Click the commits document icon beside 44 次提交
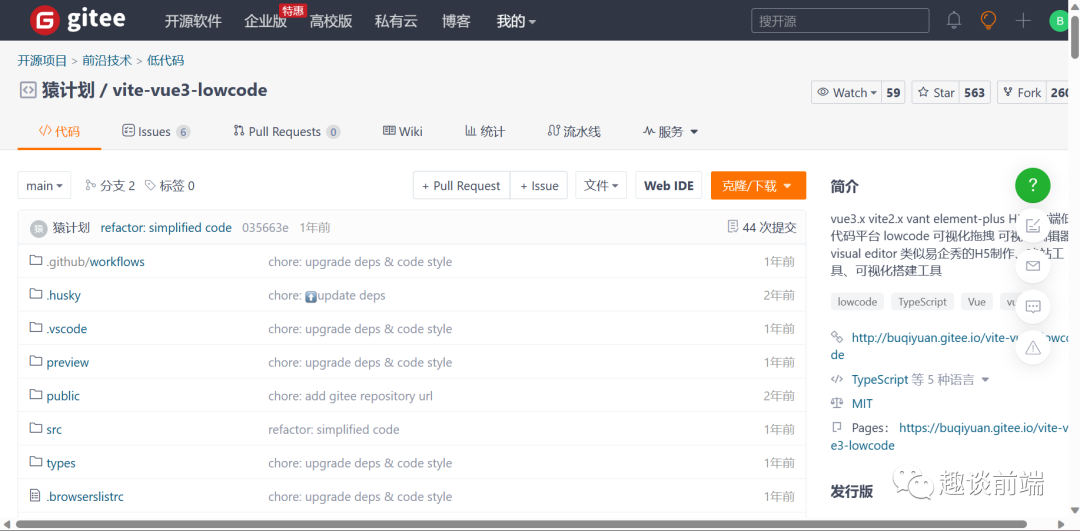 733,227
